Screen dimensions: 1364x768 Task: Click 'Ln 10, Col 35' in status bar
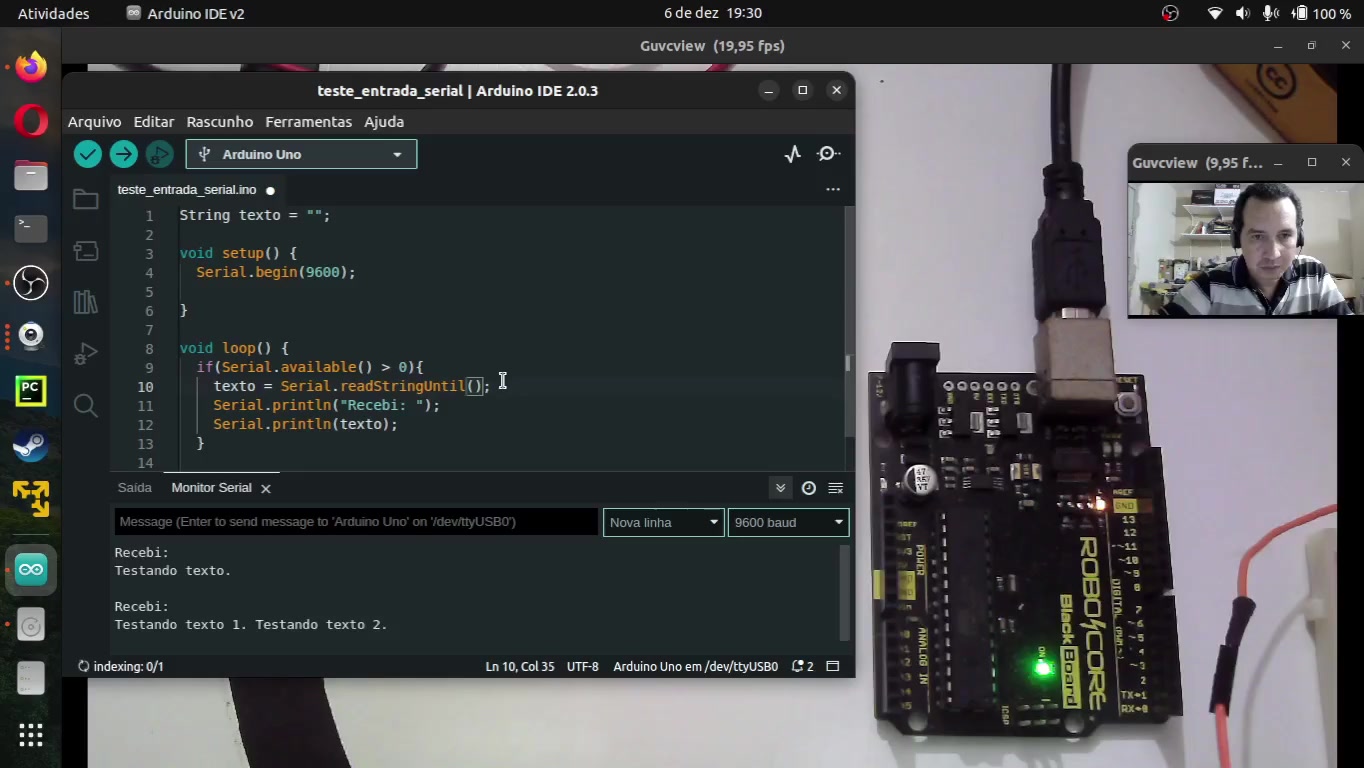coord(520,666)
